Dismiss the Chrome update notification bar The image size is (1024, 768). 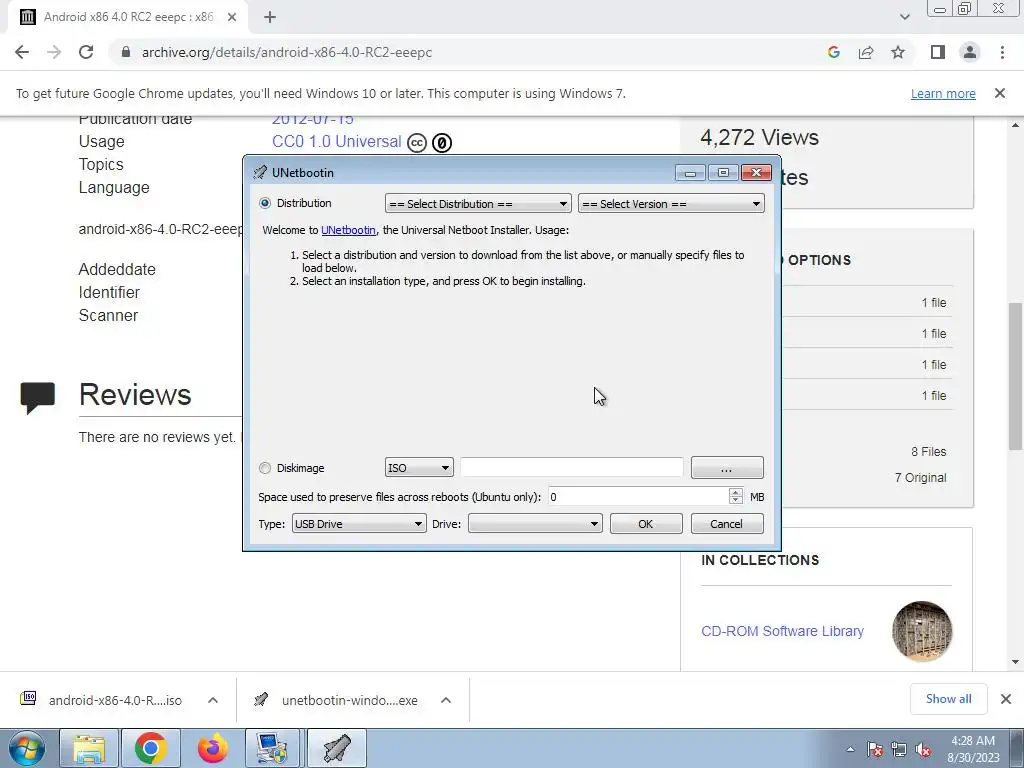[x=1000, y=93]
